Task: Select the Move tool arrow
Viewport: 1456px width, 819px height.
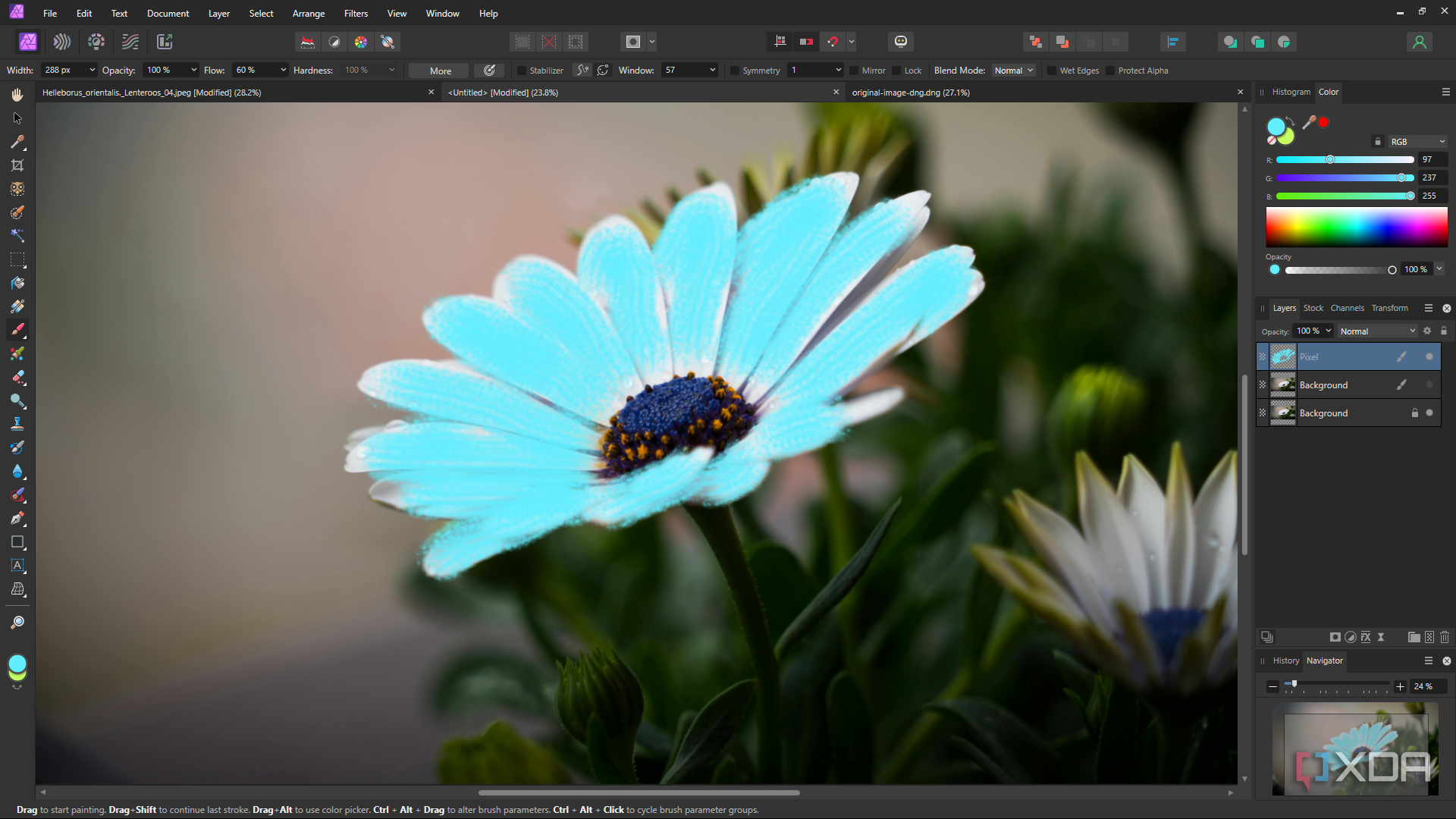Action: [17, 118]
